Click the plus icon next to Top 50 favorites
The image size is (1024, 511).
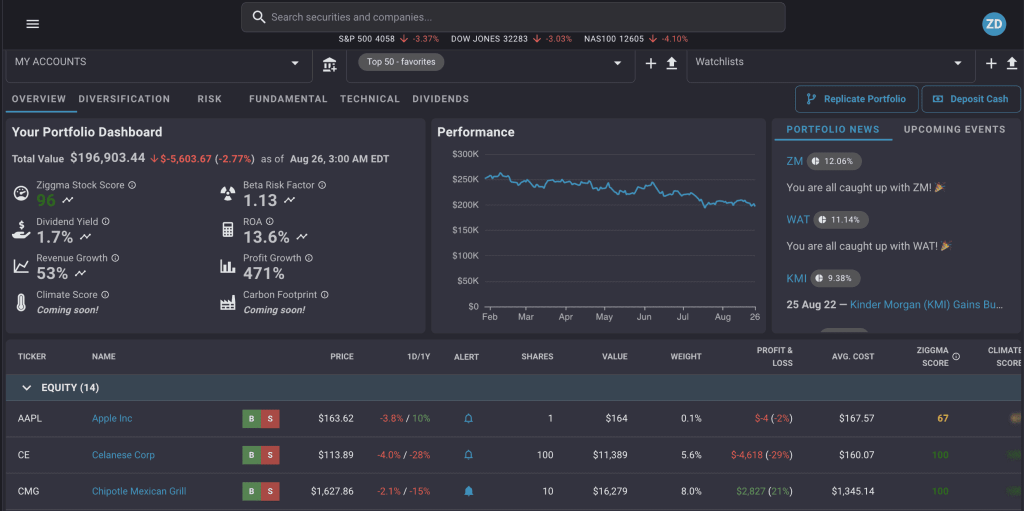click(x=650, y=63)
